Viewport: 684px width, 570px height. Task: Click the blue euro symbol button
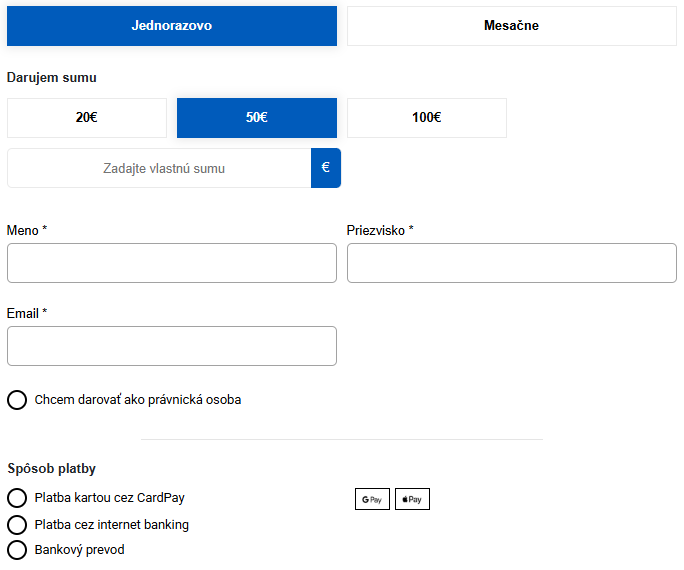pyautogui.click(x=325, y=168)
